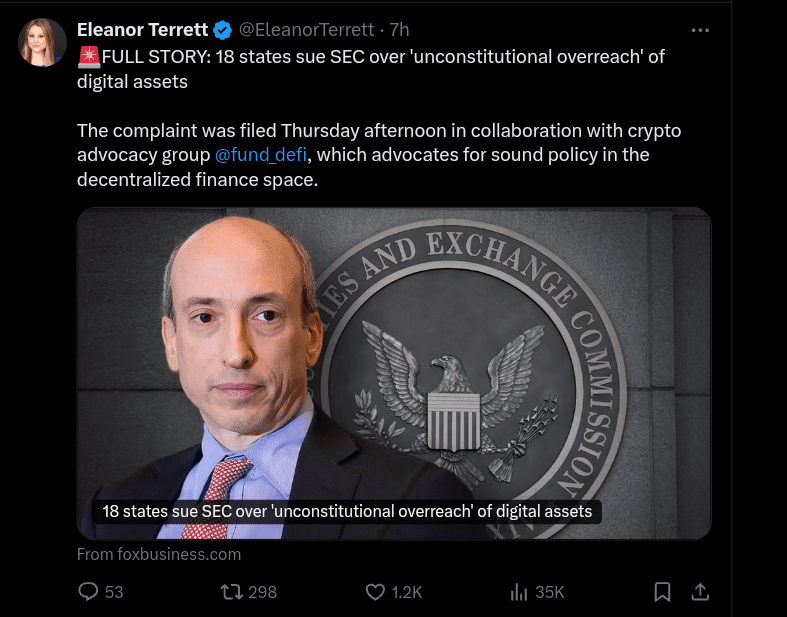Open the three-dot more options menu
The height and width of the screenshot is (617, 787).
(700, 30)
